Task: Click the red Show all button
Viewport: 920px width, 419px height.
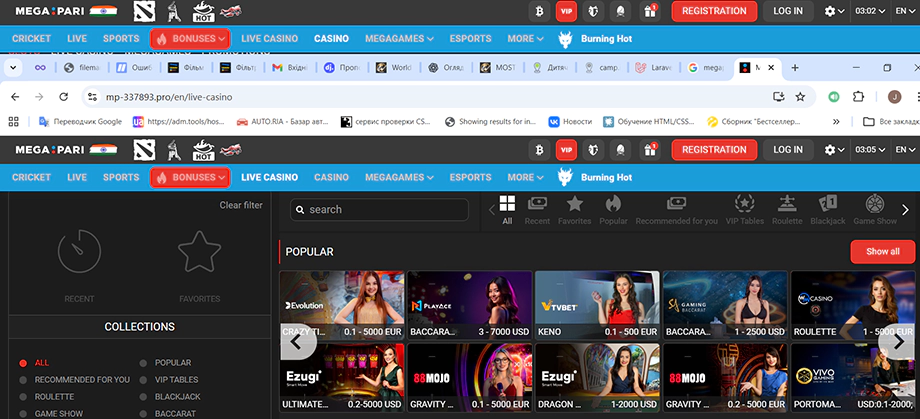Action: coord(882,252)
